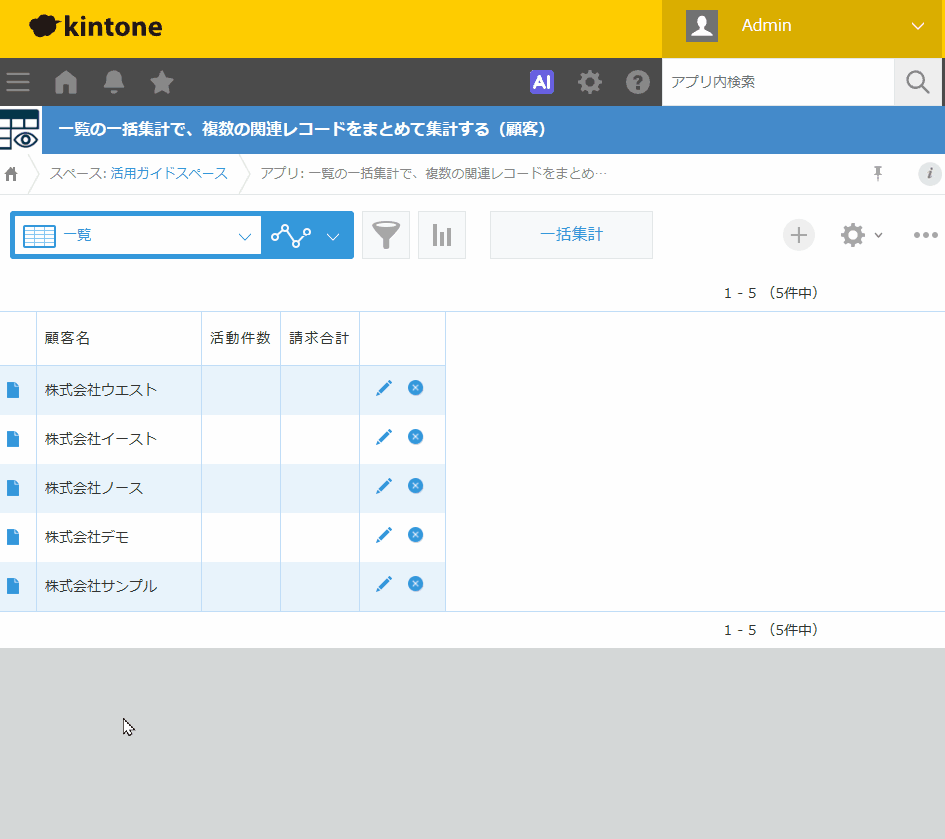Open the help question mark
The image size is (945, 839).
pos(638,82)
